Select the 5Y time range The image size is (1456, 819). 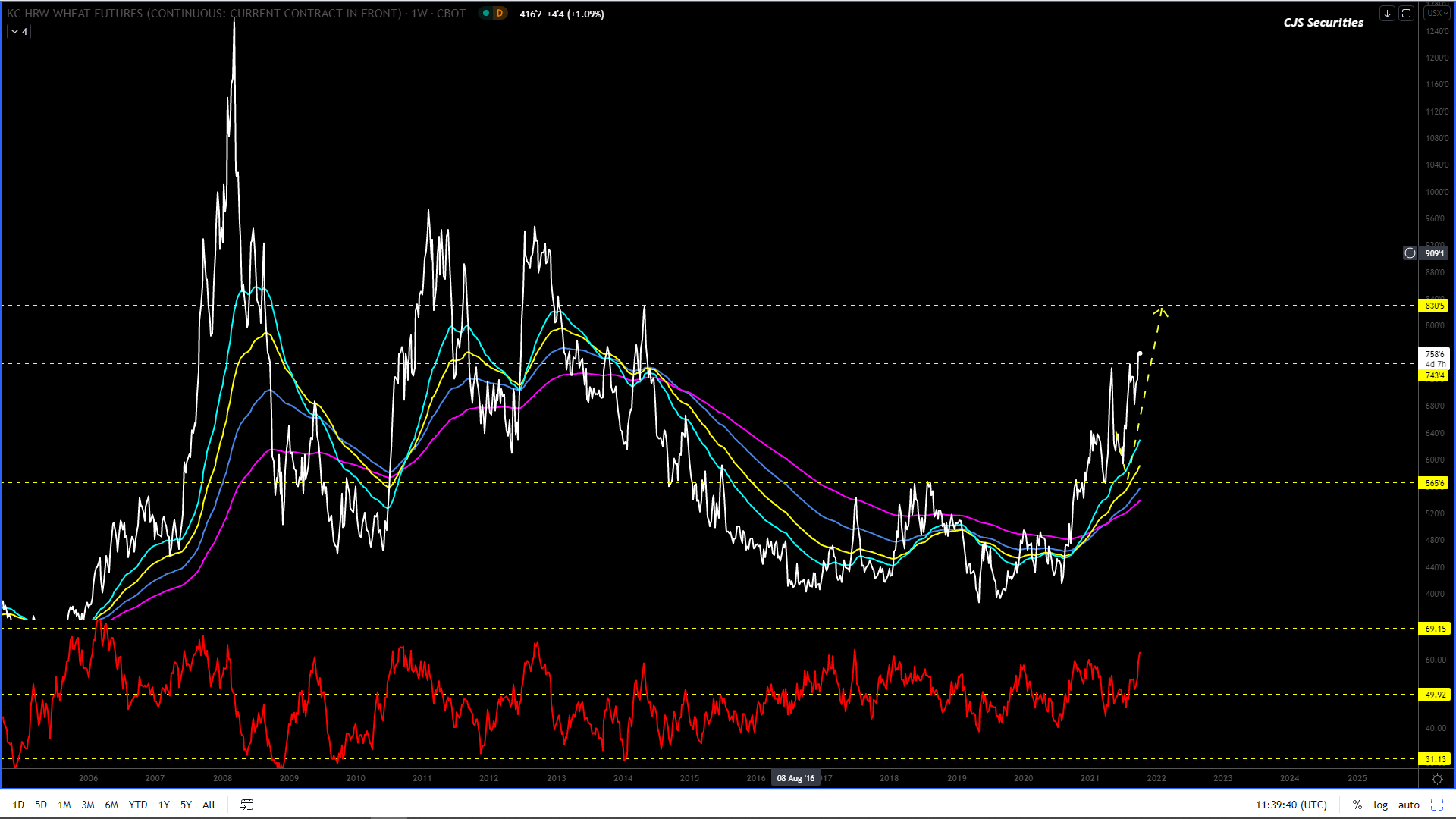[186, 805]
